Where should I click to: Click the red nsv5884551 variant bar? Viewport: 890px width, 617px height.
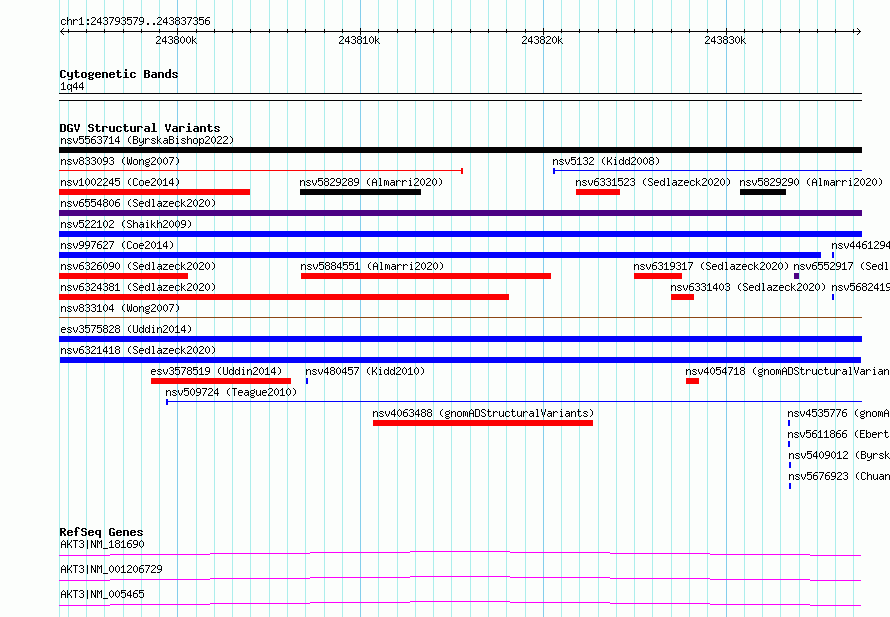[x=426, y=276]
